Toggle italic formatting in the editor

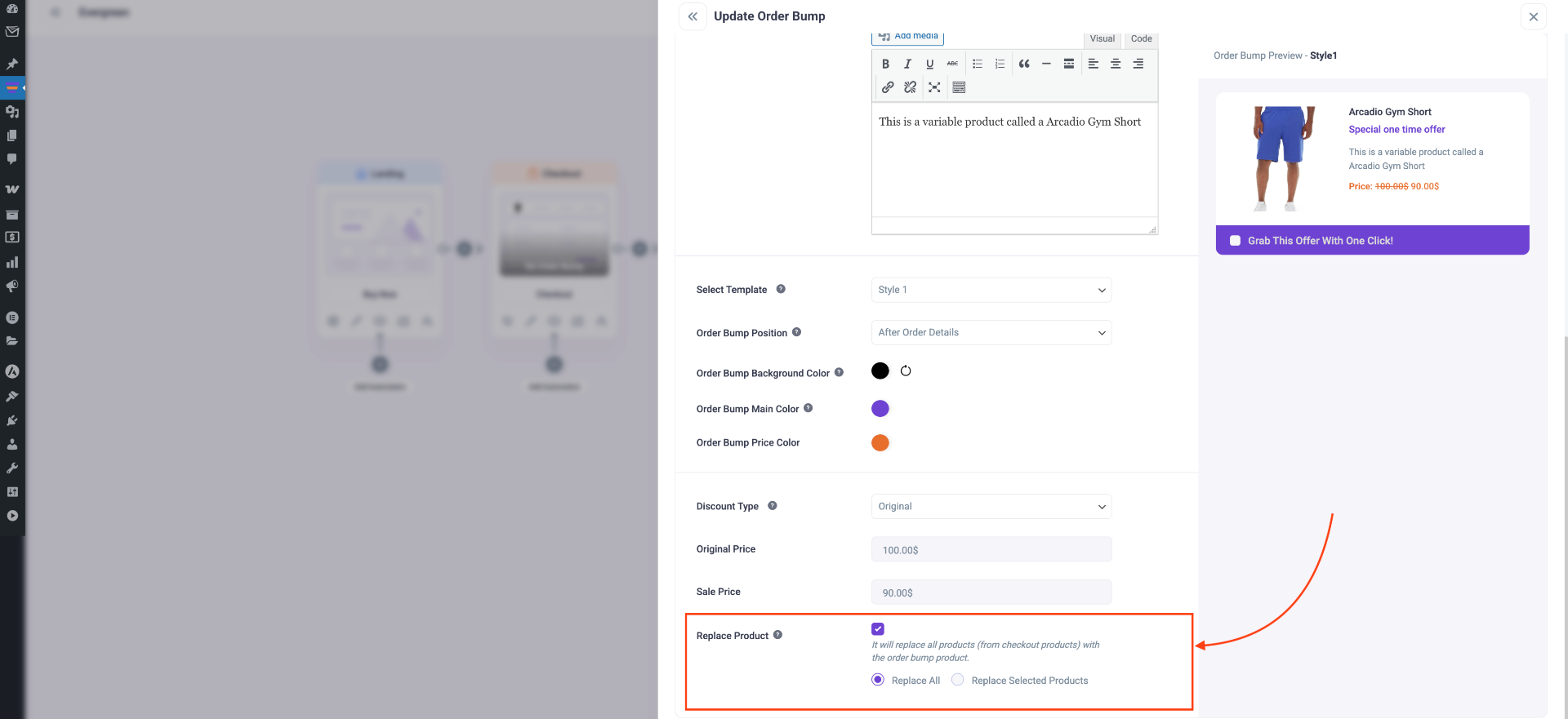click(x=907, y=64)
